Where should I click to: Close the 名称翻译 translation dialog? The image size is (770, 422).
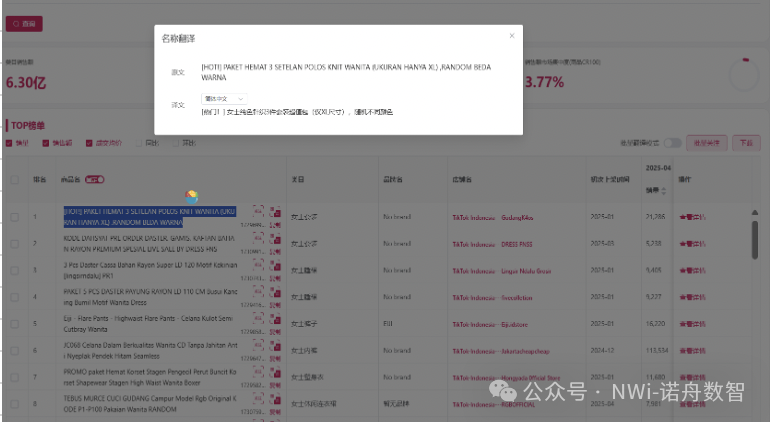(512, 36)
